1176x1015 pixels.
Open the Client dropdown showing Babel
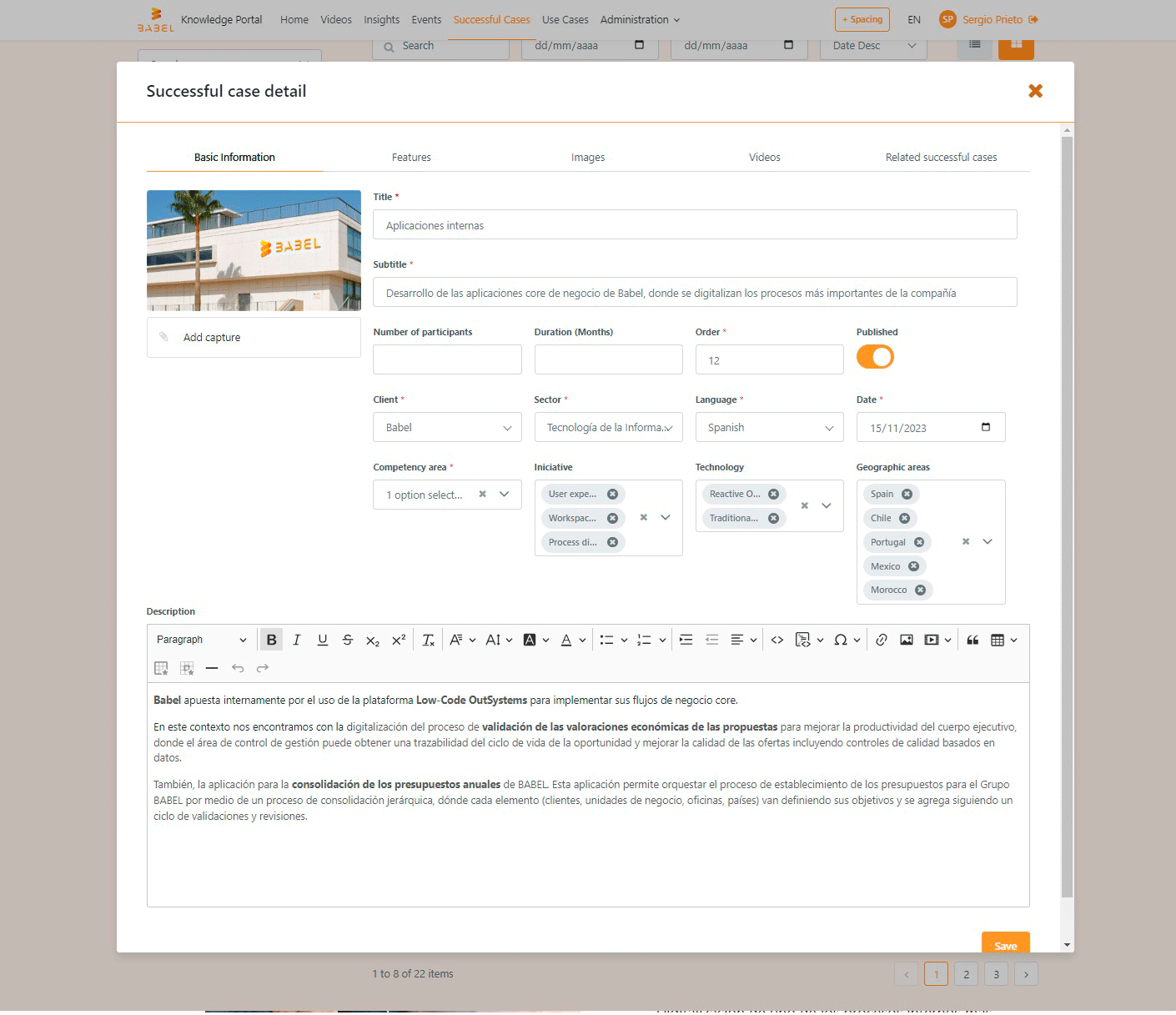point(447,427)
